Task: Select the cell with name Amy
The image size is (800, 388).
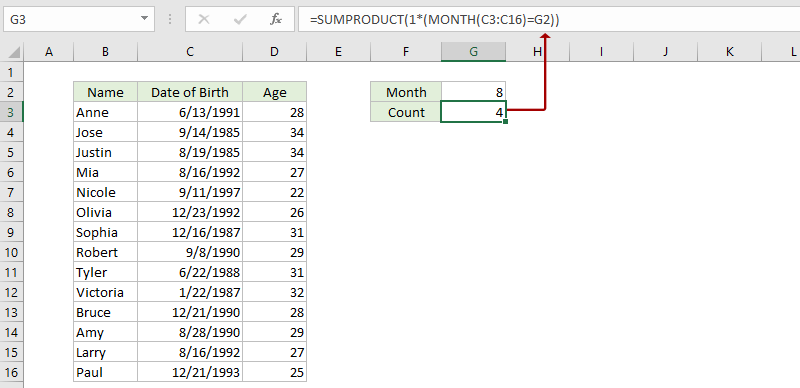Action: click(105, 332)
